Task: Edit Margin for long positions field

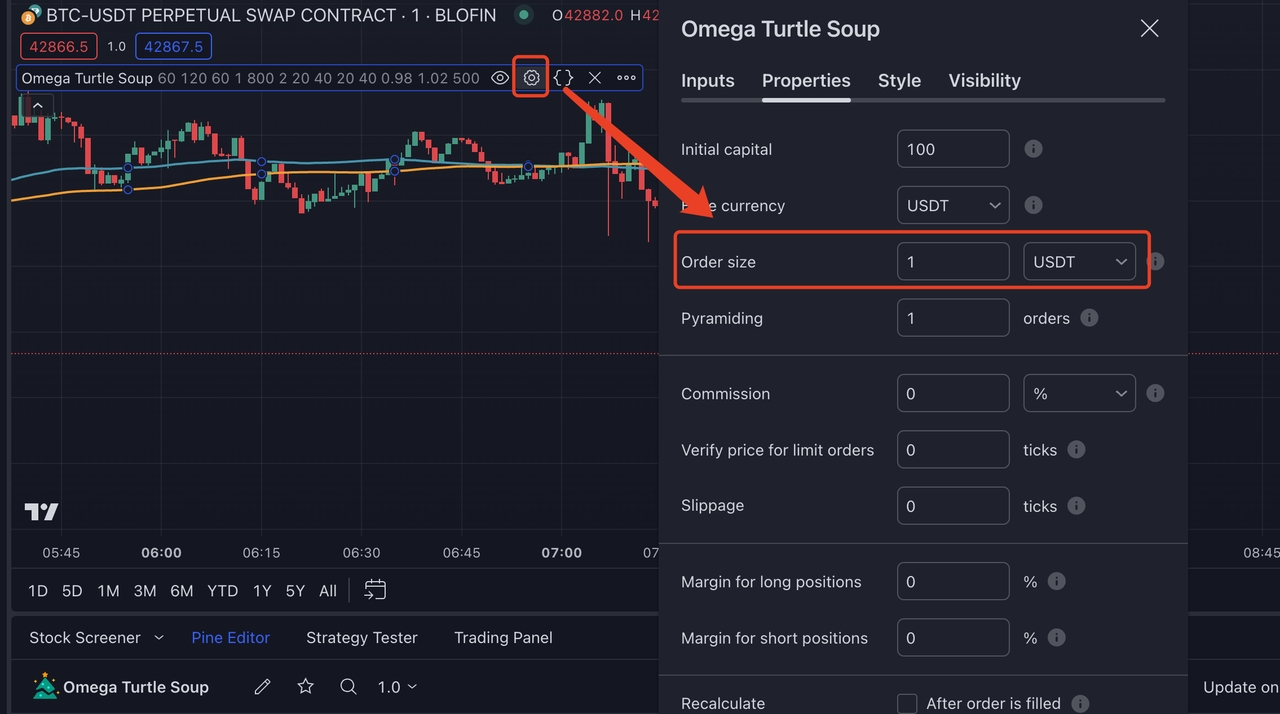Action: click(x=953, y=581)
